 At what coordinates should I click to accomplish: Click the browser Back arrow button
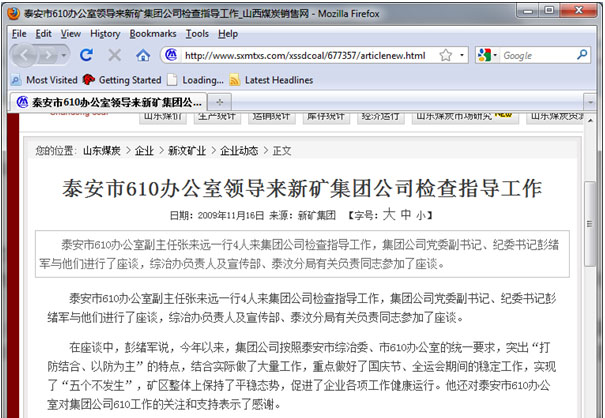26,55
